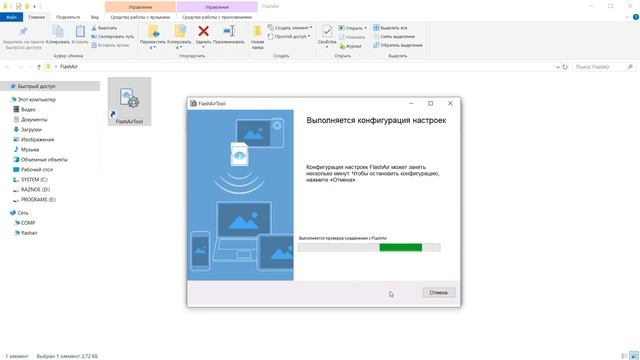640x360 pixels.
Task: Click the FlashAir address bar path
Action: coord(69,67)
